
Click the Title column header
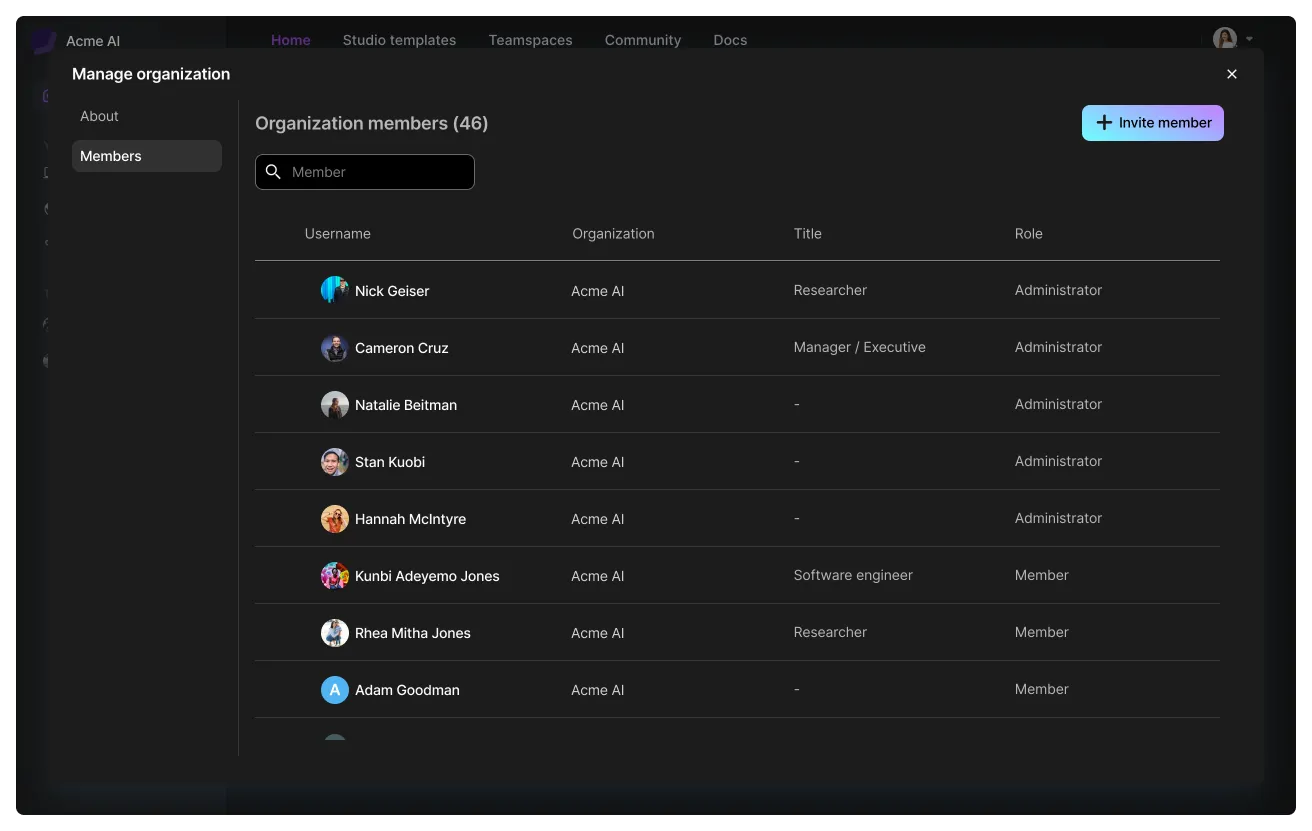(x=808, y=234)
